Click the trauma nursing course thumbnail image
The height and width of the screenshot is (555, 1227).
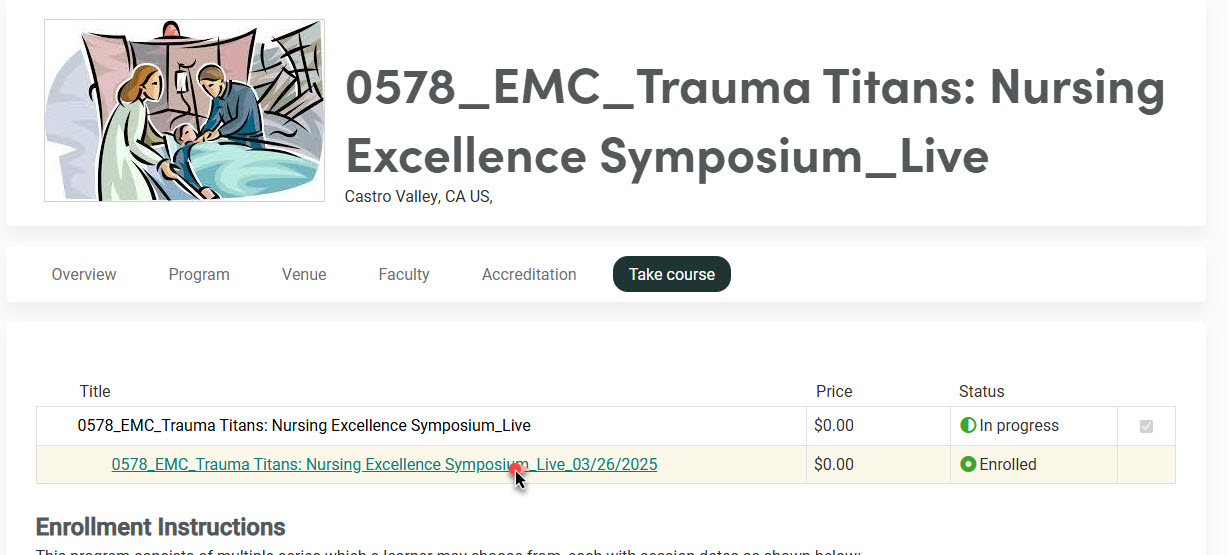pos(184,110)
